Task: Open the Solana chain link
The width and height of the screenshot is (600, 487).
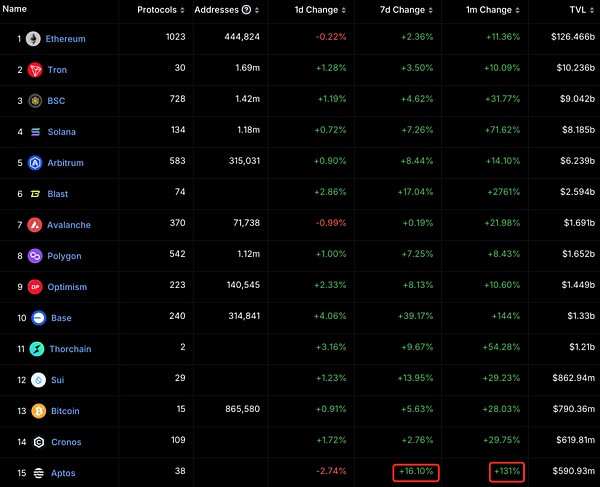Action: click(x=62, y=132)
